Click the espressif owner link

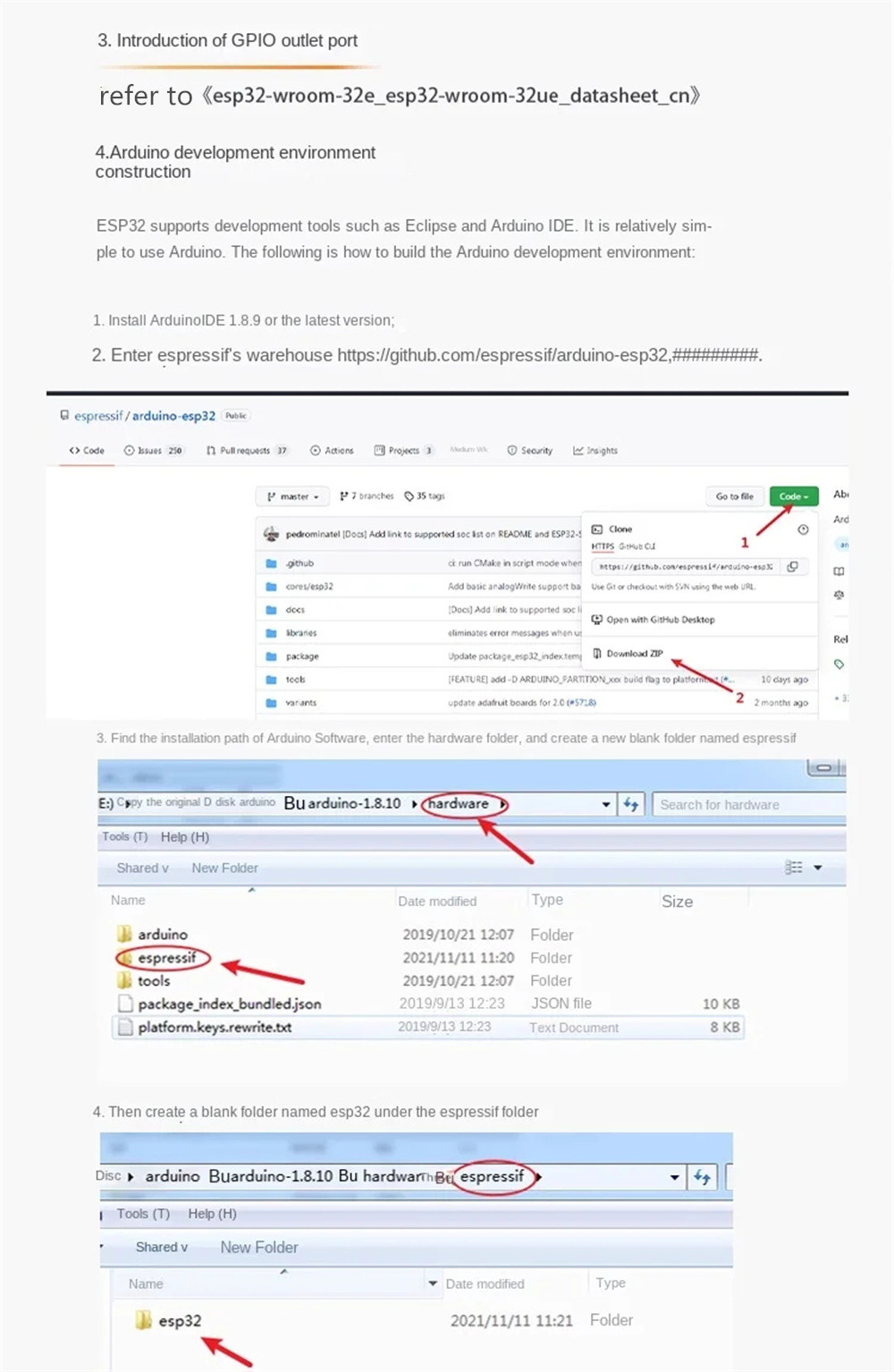click(x=98, y=416)
